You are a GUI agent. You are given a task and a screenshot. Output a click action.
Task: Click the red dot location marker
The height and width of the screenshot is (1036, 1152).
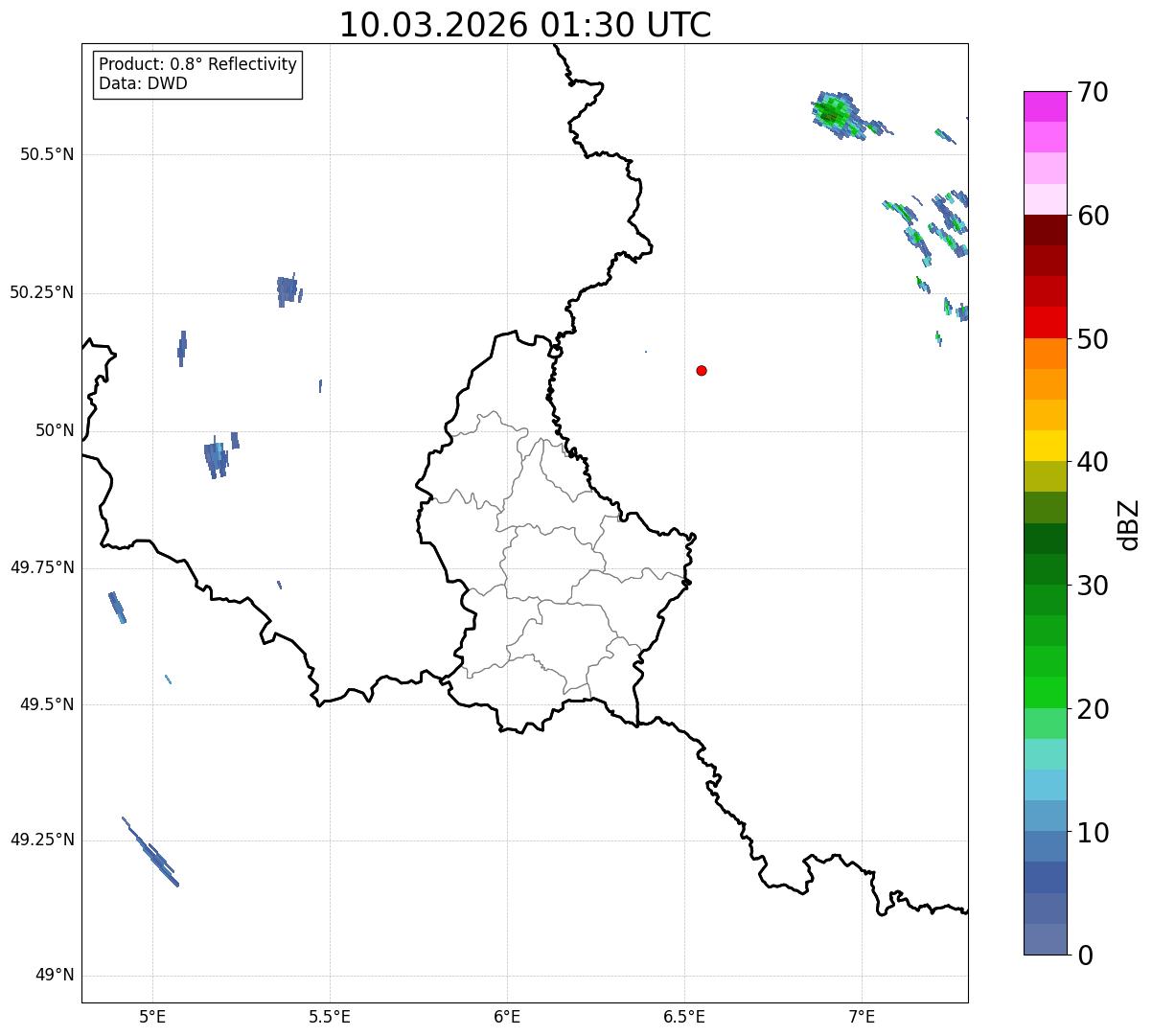point(702,370)
